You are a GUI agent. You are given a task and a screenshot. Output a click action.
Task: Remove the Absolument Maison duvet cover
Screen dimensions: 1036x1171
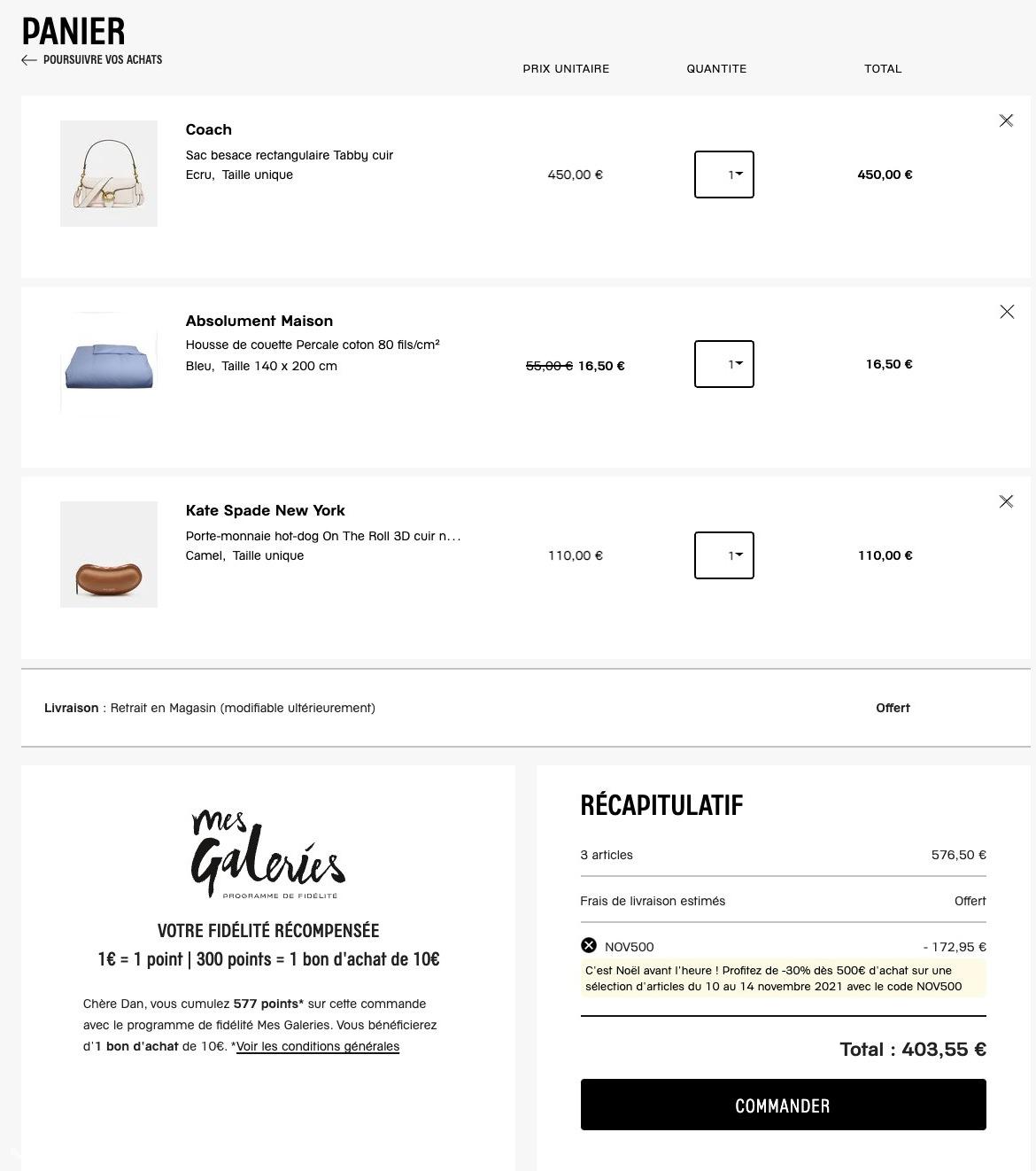coord(1006,312)
